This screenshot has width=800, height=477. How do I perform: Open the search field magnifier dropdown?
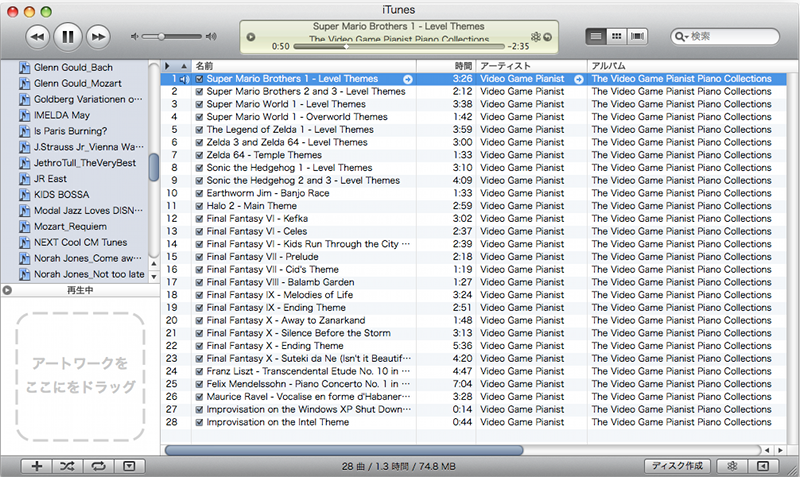pyautogui.click(x=682, y=36)
